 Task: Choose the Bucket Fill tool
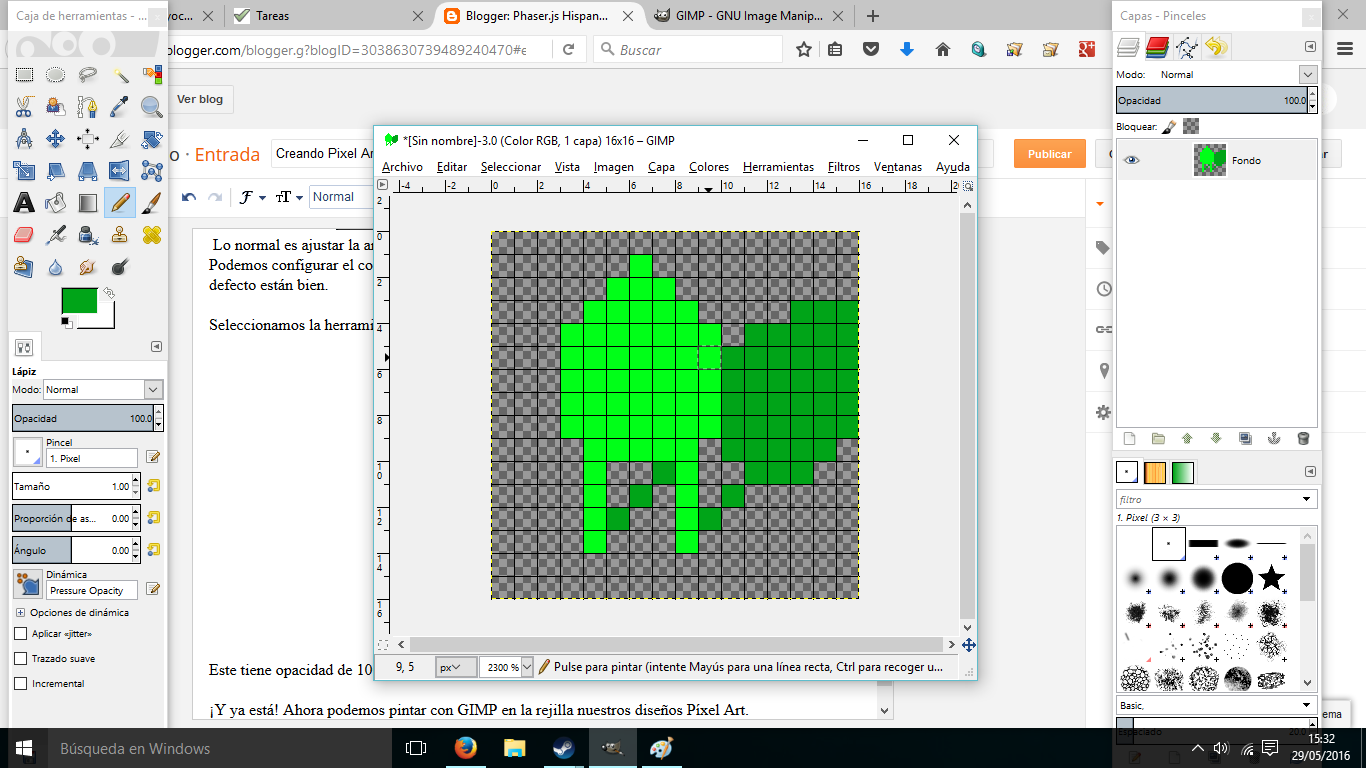[x=55, y=202]
